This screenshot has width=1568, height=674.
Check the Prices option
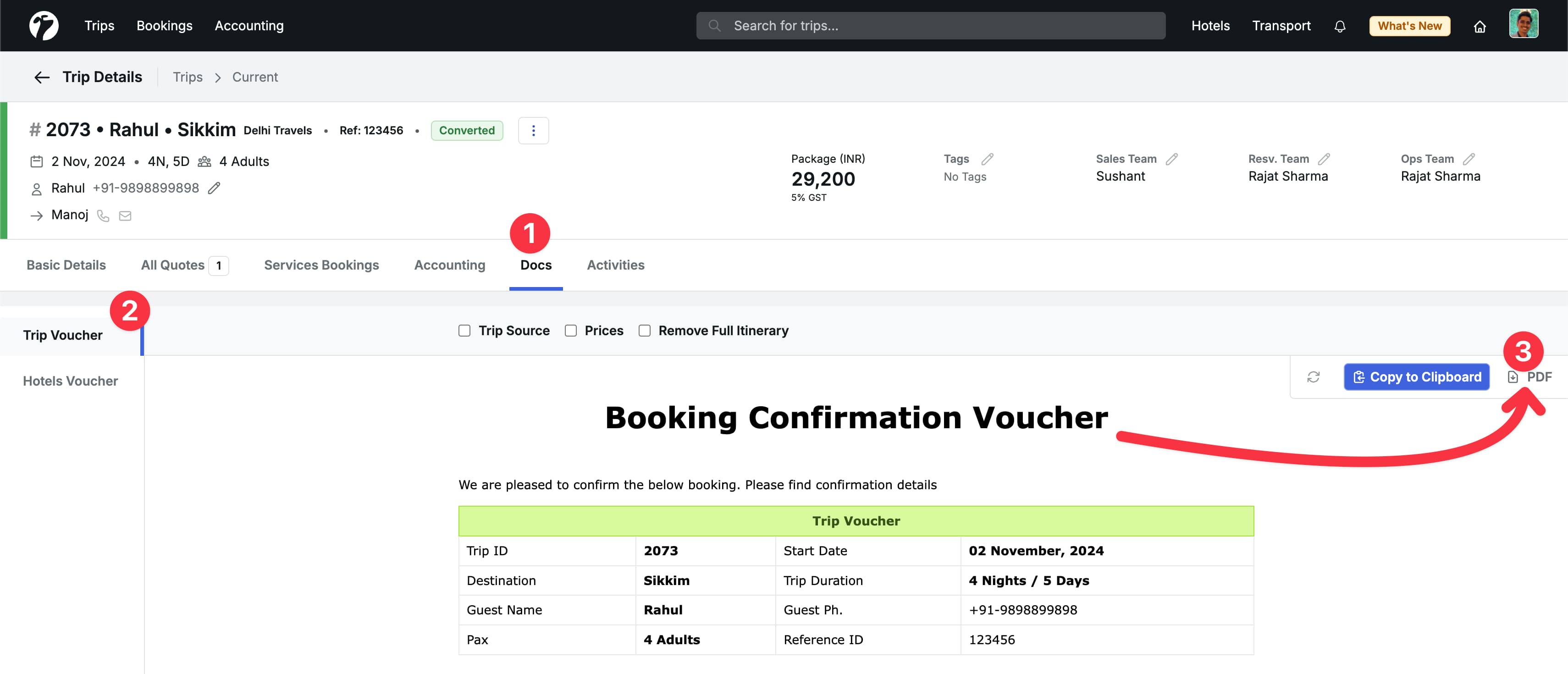[x=571, y=330]
